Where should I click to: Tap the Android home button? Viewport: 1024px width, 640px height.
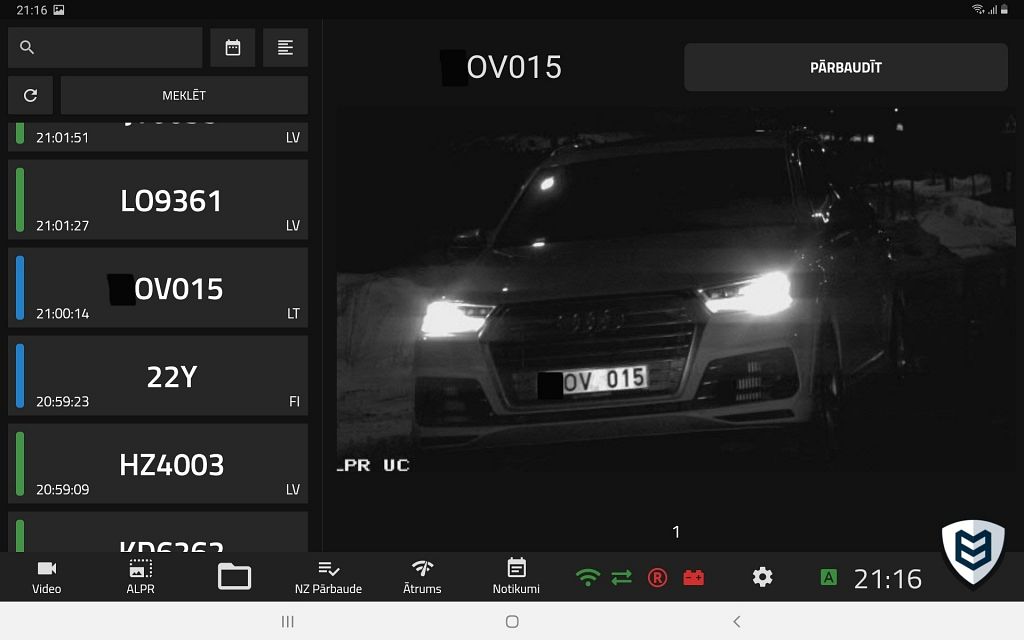pyautogui.click(x=512, y=622)
